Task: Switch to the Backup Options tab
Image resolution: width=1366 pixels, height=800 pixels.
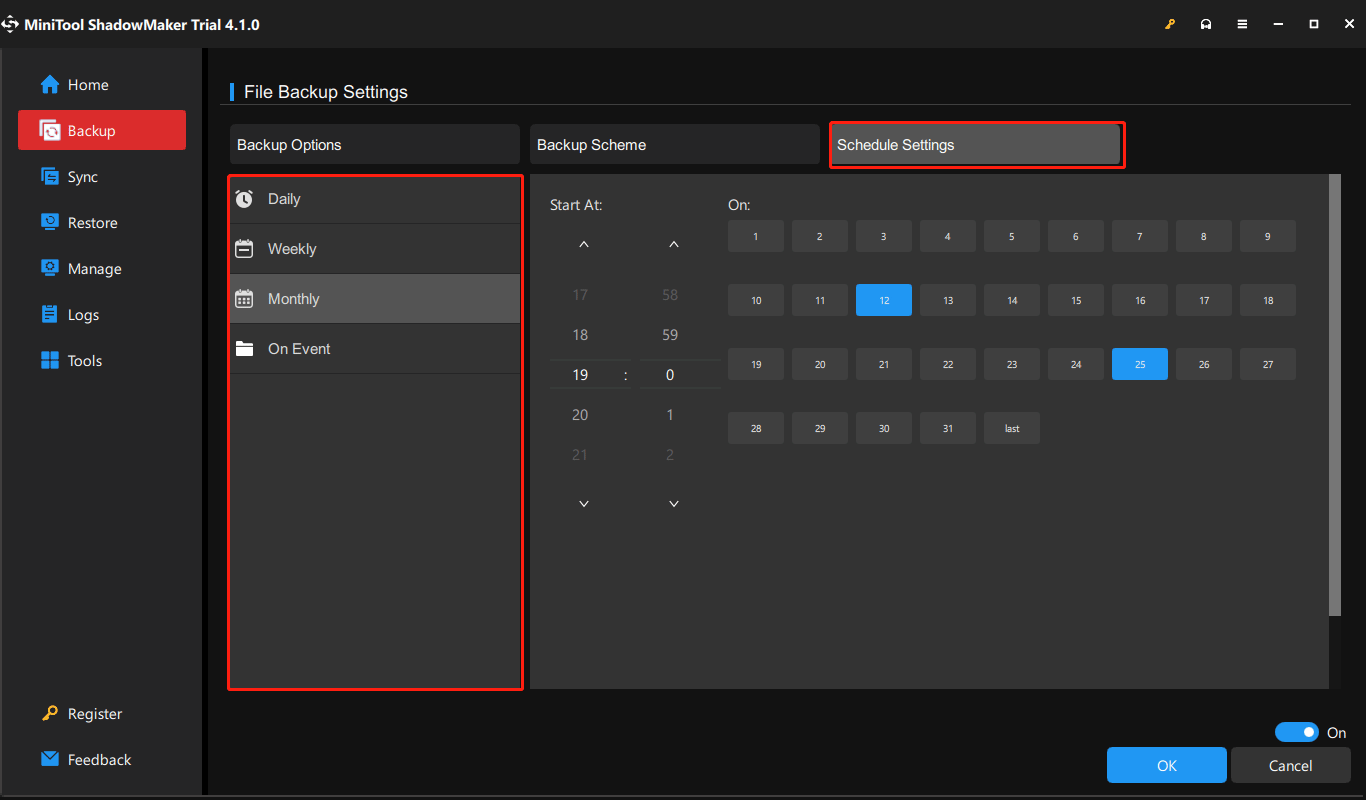Action: coord(374,144)
